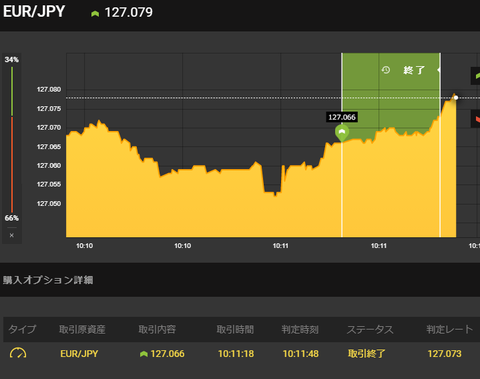Click the clock history icon beside 終了
Viewport: 480px width, 379px height.
pos(386,70)
